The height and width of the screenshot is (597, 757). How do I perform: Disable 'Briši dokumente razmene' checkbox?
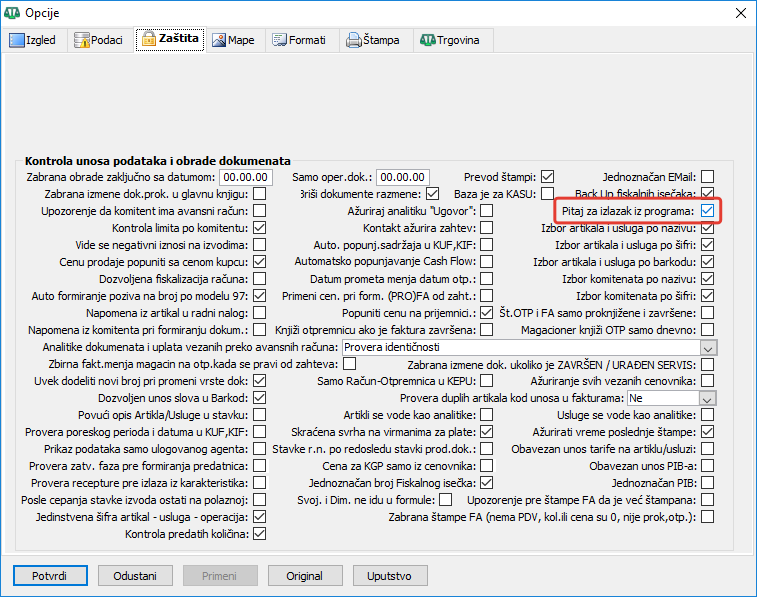coord(432,193)
